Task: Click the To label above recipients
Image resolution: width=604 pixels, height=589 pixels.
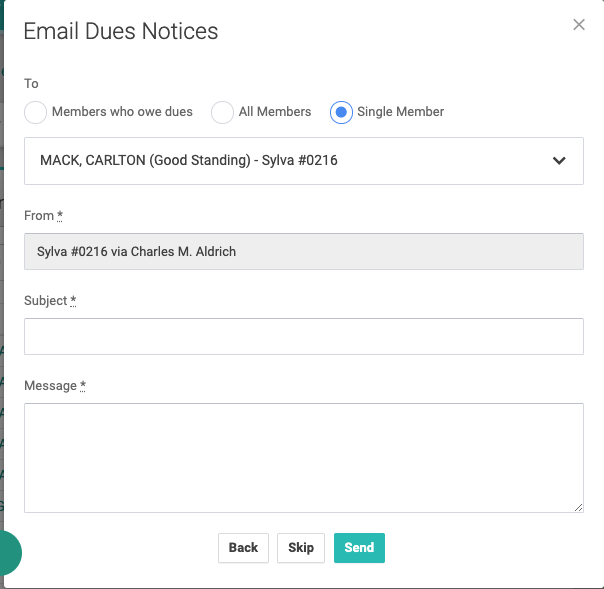Action: (x=31, y=84)
